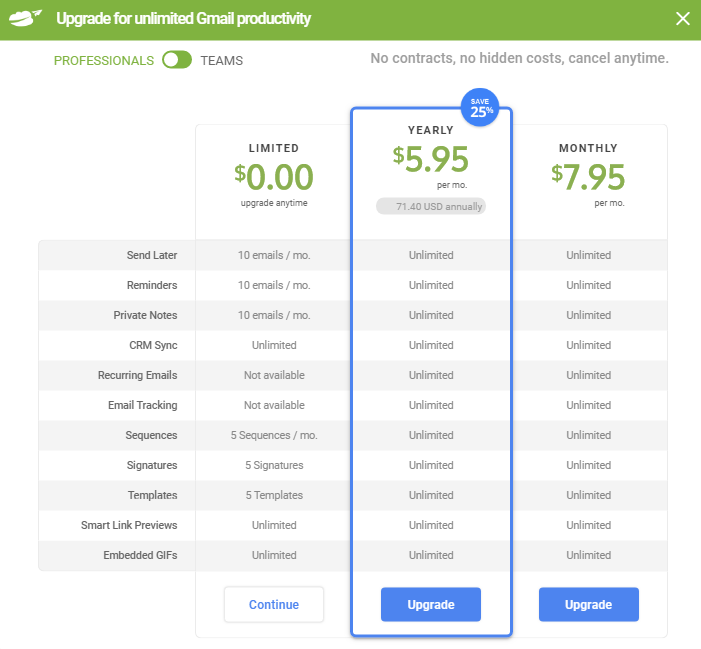Click the Reminders feature label

click(152, 285)
